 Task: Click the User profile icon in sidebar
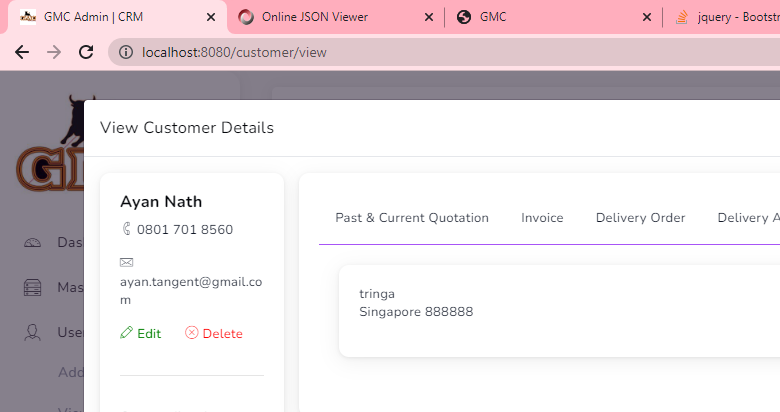(33, 332)
